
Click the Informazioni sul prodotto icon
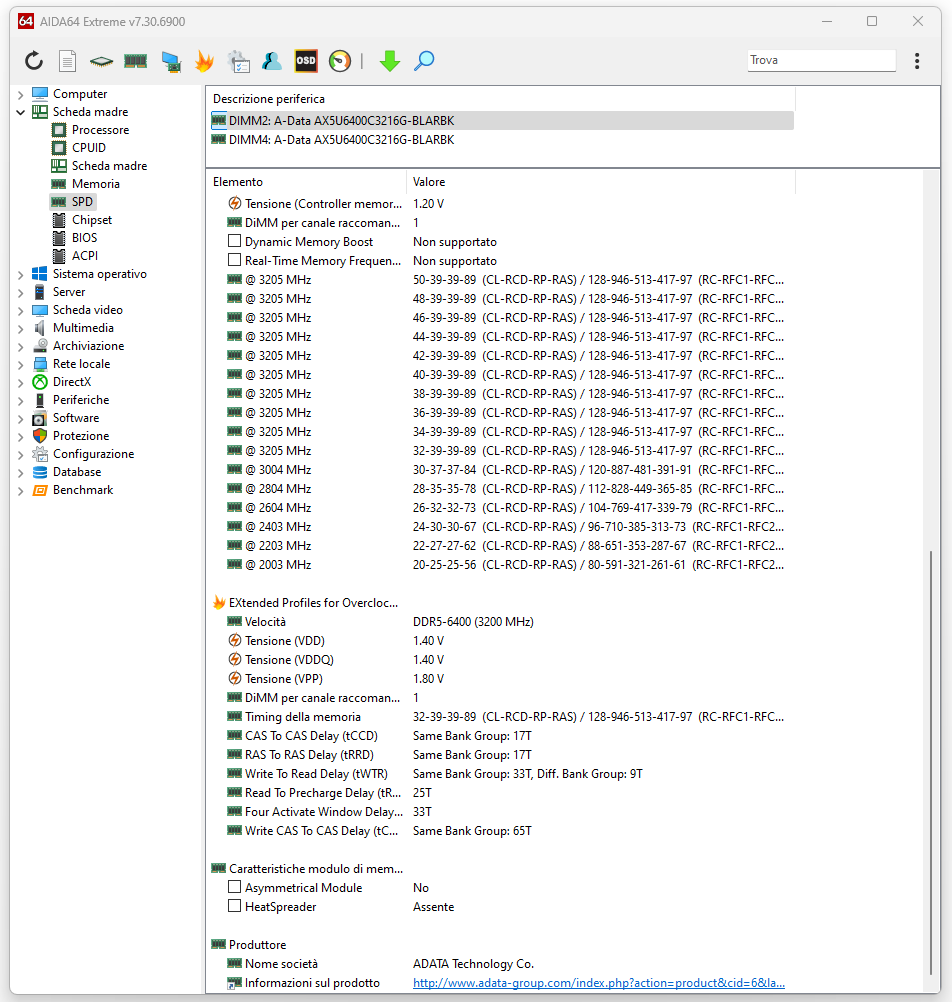234,983
